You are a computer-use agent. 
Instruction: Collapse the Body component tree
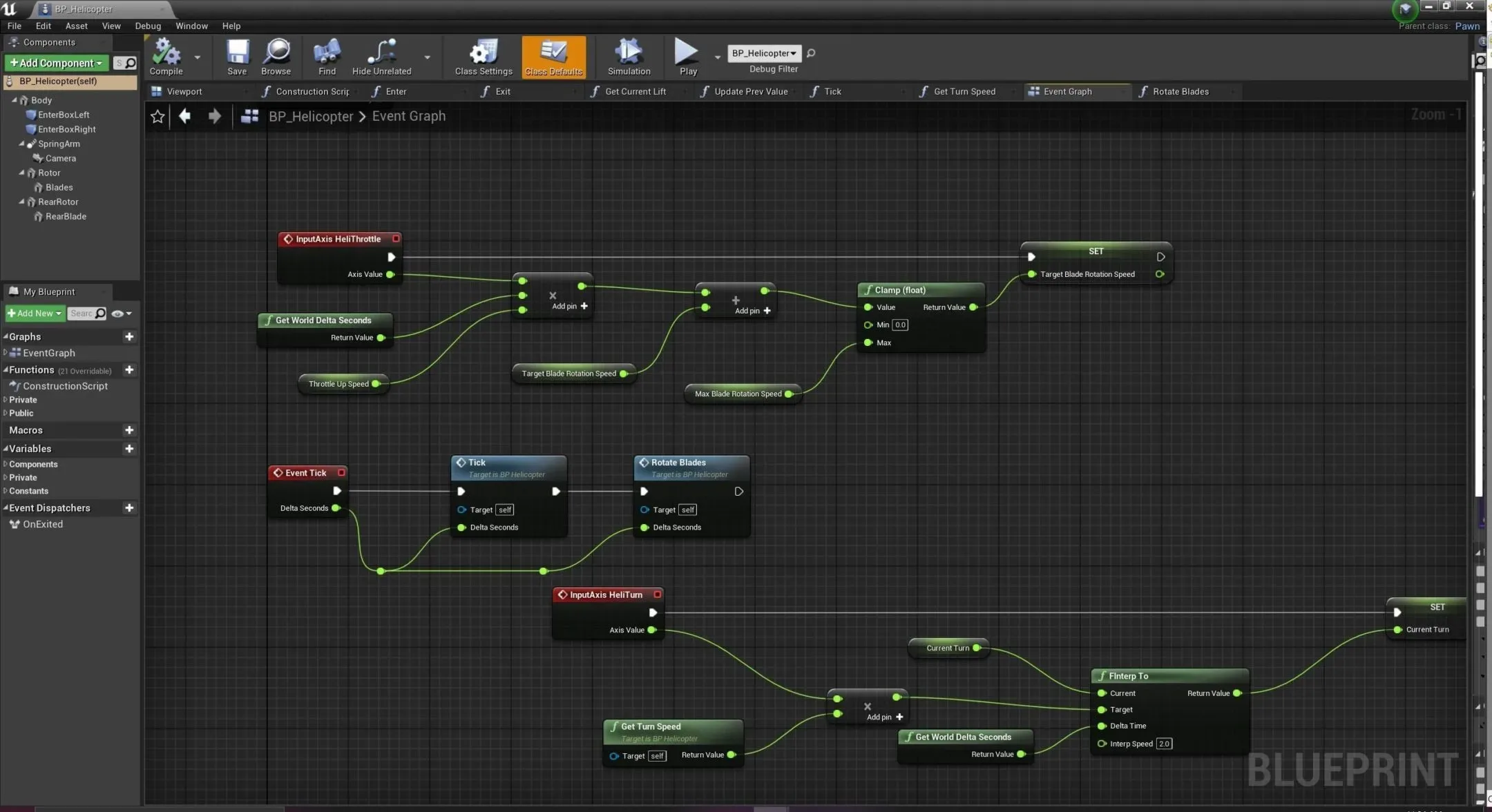tap(14, 100)
